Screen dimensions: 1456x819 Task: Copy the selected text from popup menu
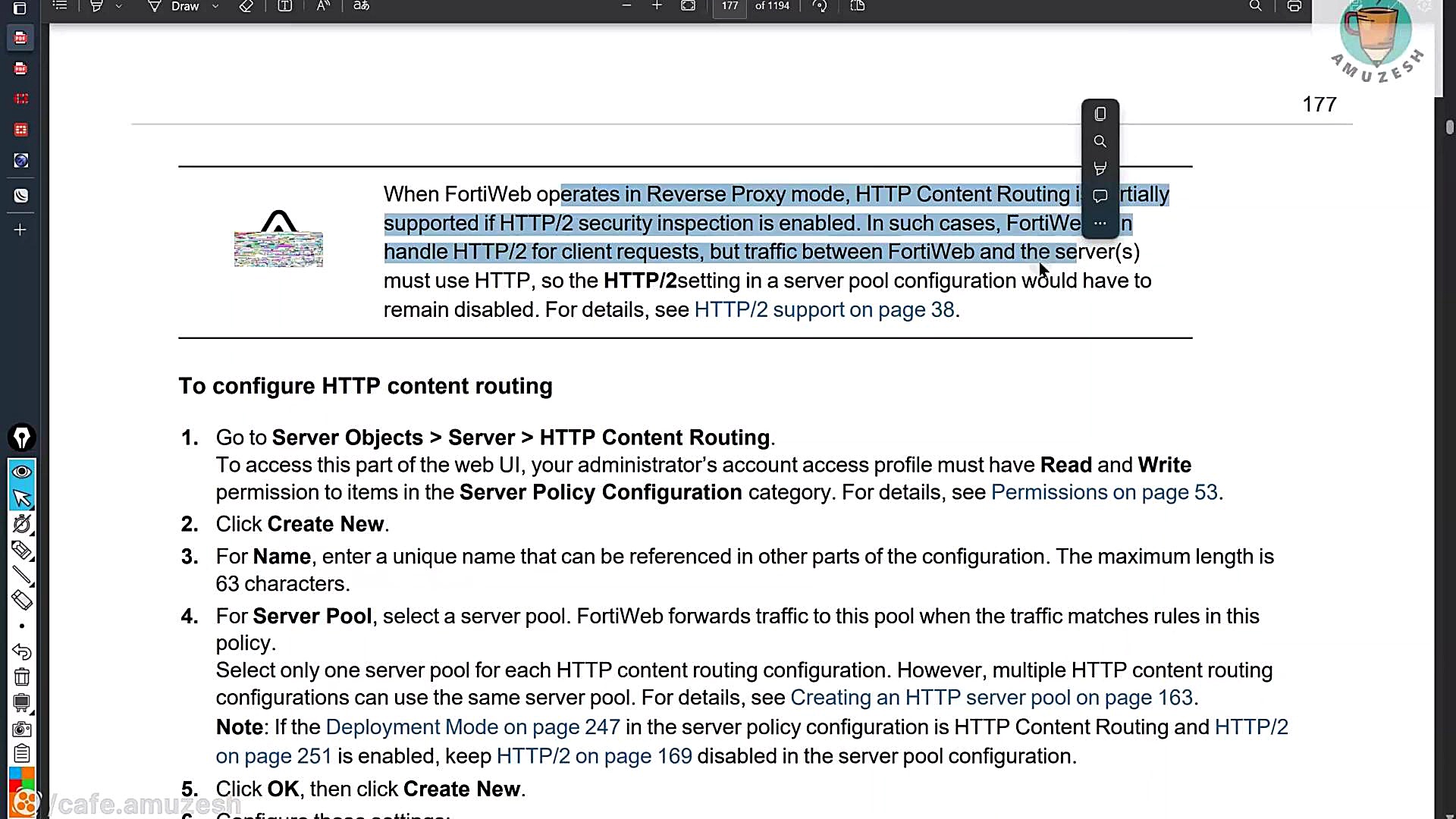click(1100, 115)
